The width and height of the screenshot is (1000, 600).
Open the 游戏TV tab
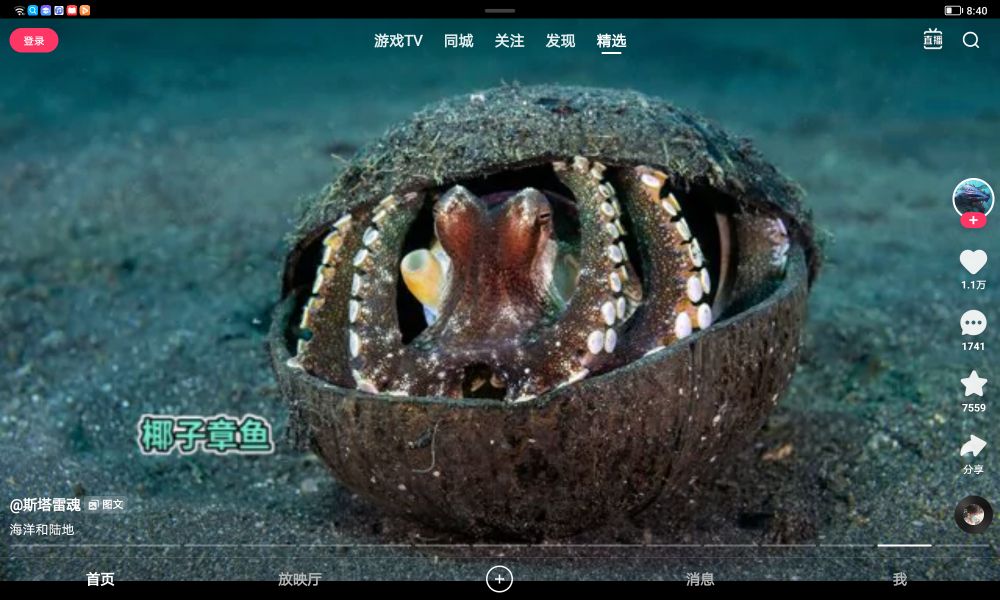tap(398, 41)
